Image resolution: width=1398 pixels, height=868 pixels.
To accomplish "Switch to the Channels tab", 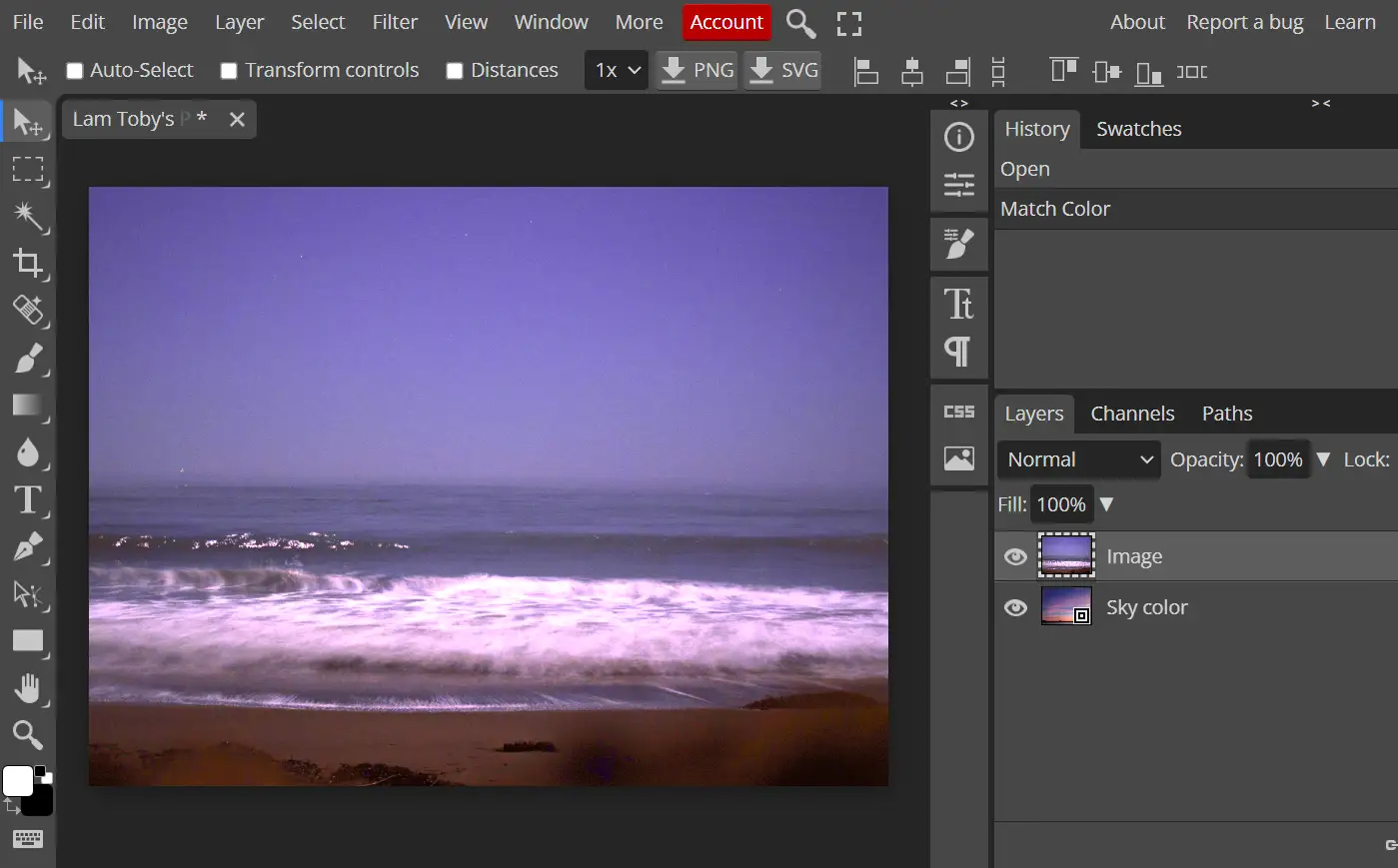I will pos(1132,414).
